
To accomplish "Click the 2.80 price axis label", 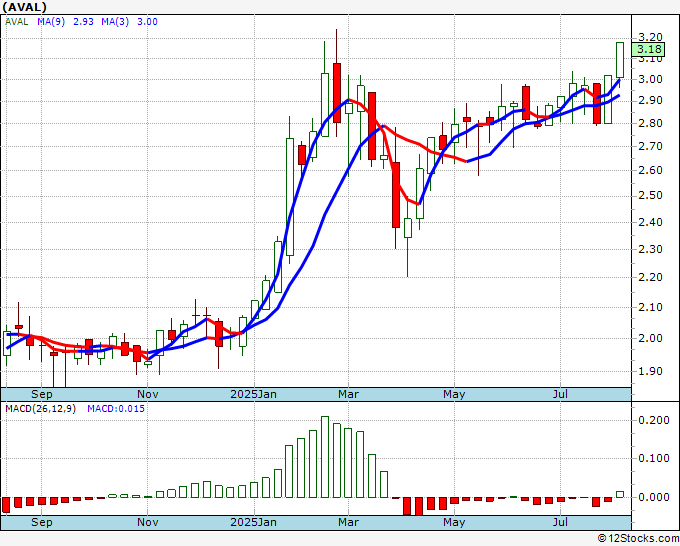I will (651, 123).
